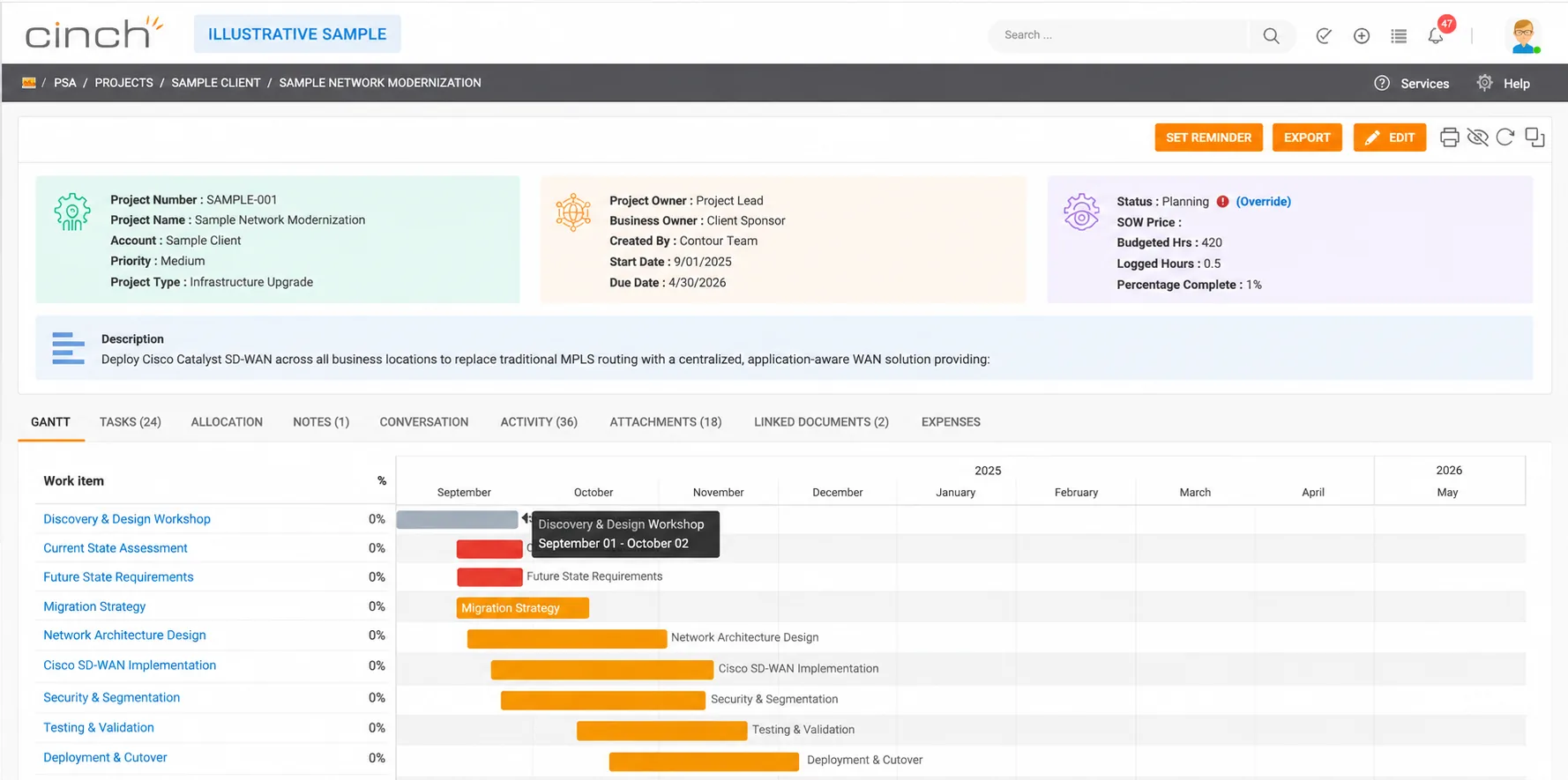Click the search magnifier icon

click(1271, 35)
